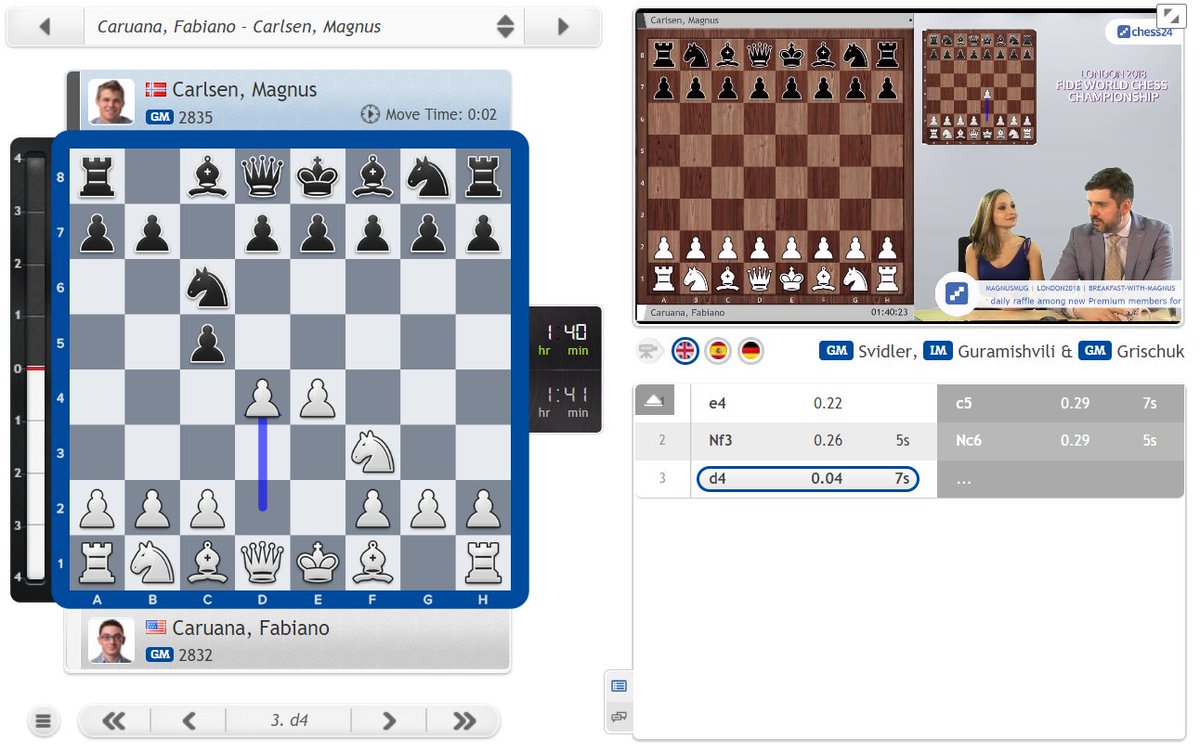Click commentator name Svidler
This screenshot has height=752, width=1200.
888,351
